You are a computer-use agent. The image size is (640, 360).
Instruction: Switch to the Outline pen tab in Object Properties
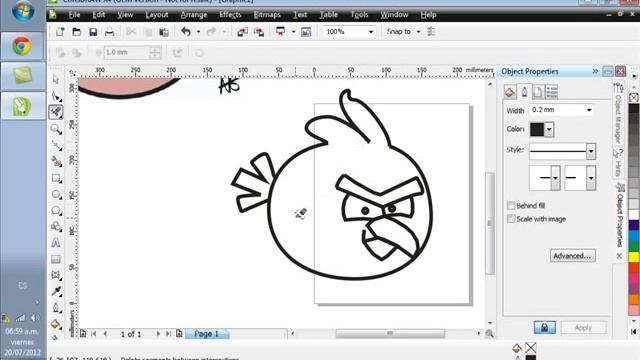[x=524, y=92]
